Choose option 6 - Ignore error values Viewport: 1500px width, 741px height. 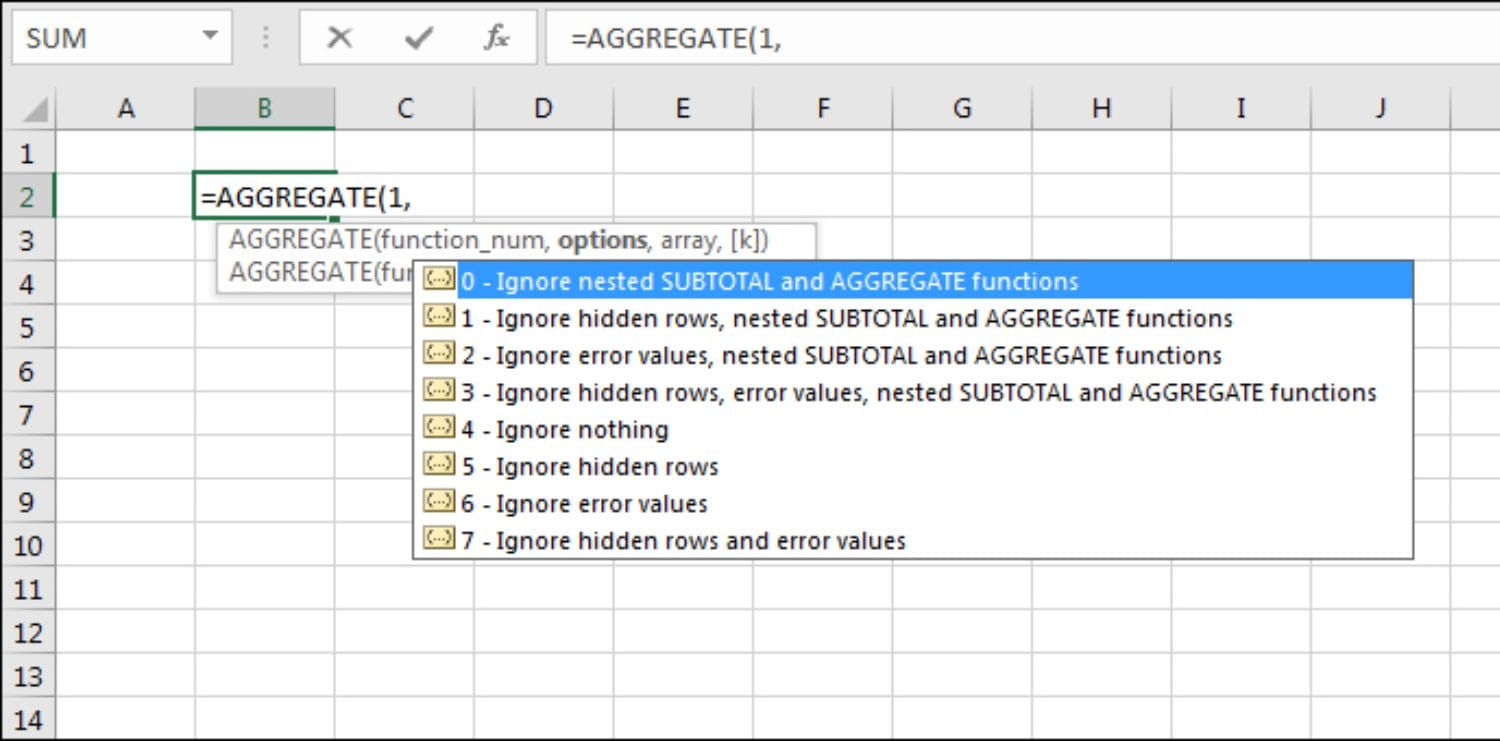[913, 503]
